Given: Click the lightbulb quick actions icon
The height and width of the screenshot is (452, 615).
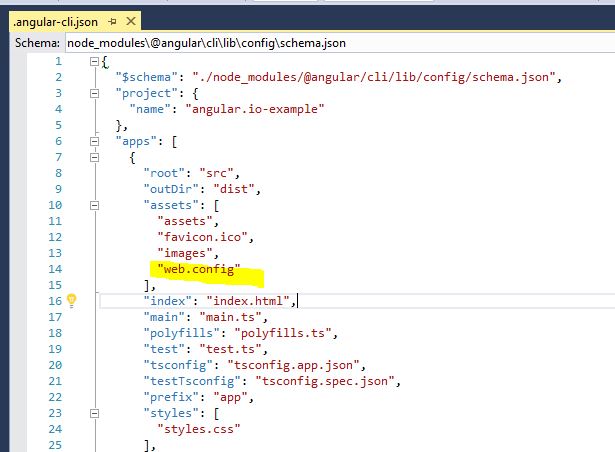Looking at the screenshot, I should pyautogui.click(x=71, y=301).
